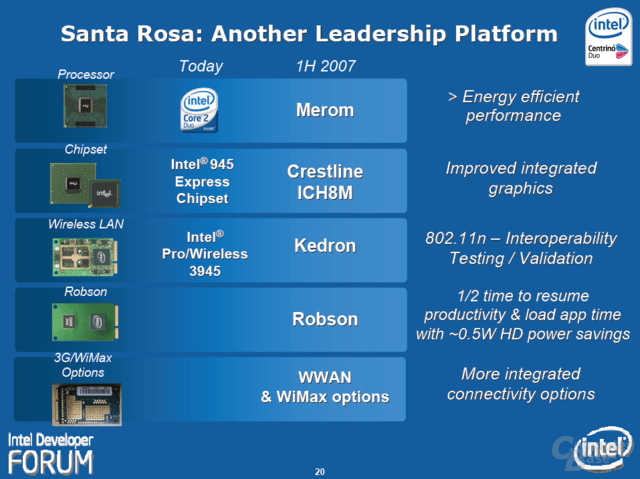
Task: Click the italic 'Robson' row label
Action: (x=86, y=292)
